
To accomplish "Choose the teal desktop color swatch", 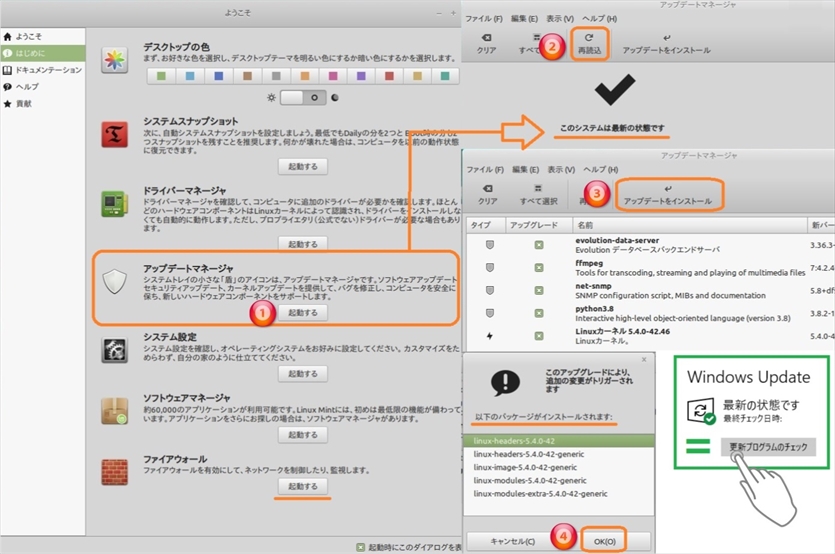I will click(445, 76).
